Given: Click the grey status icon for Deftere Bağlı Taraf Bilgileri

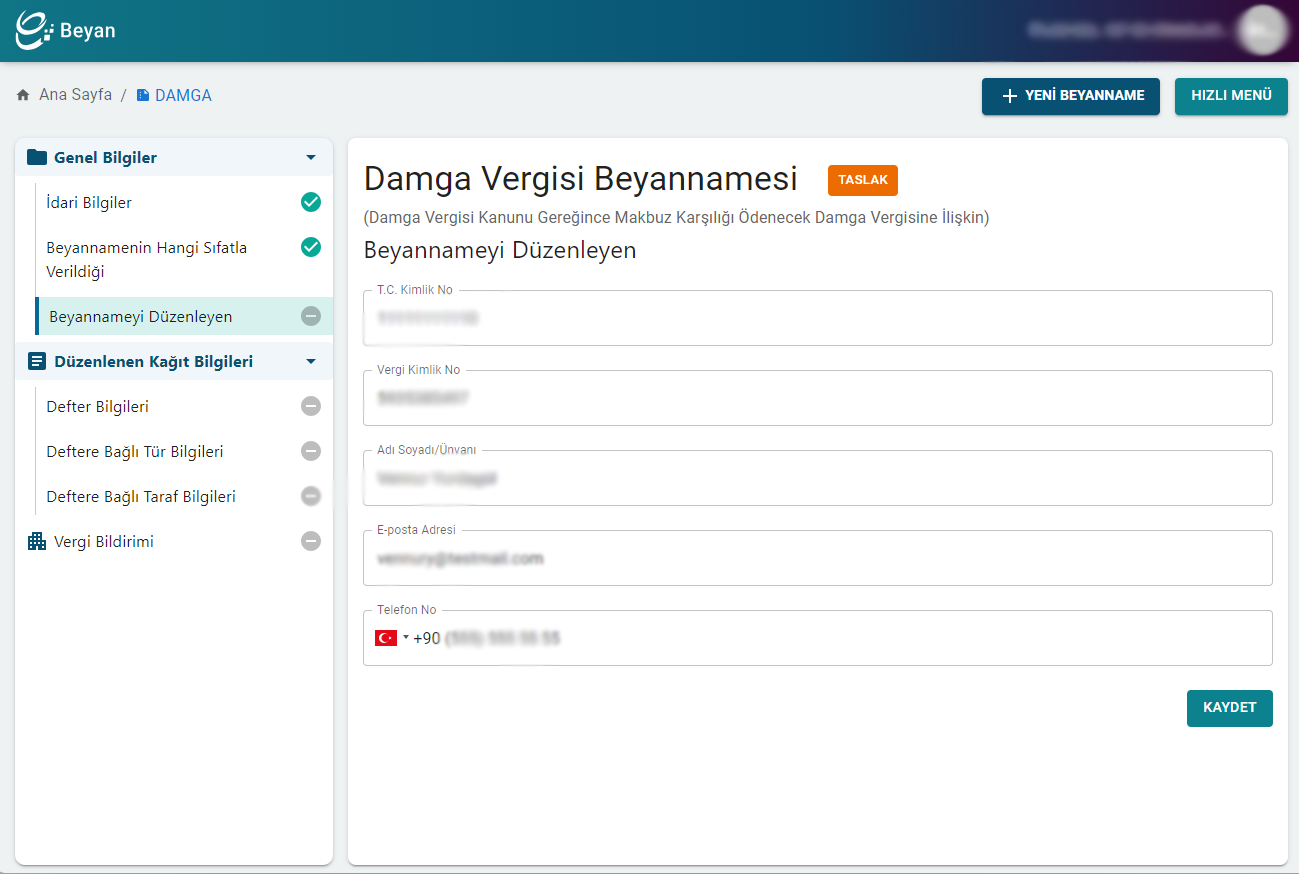Looking at the screenshot, I should click(311, 496).
